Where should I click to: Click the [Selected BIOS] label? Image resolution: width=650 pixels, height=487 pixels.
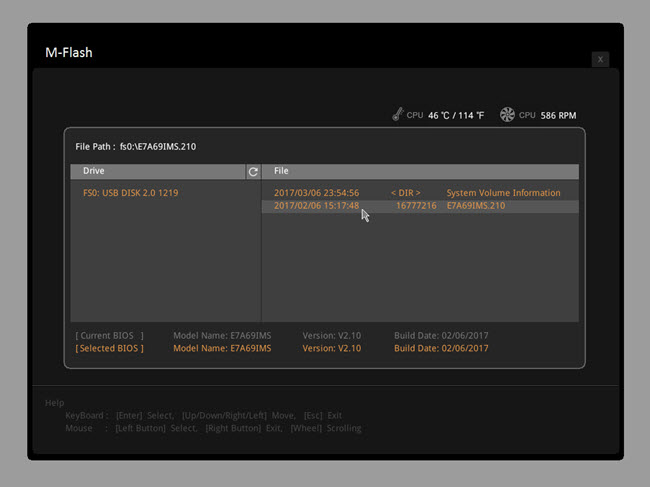[x=109, y=348]
